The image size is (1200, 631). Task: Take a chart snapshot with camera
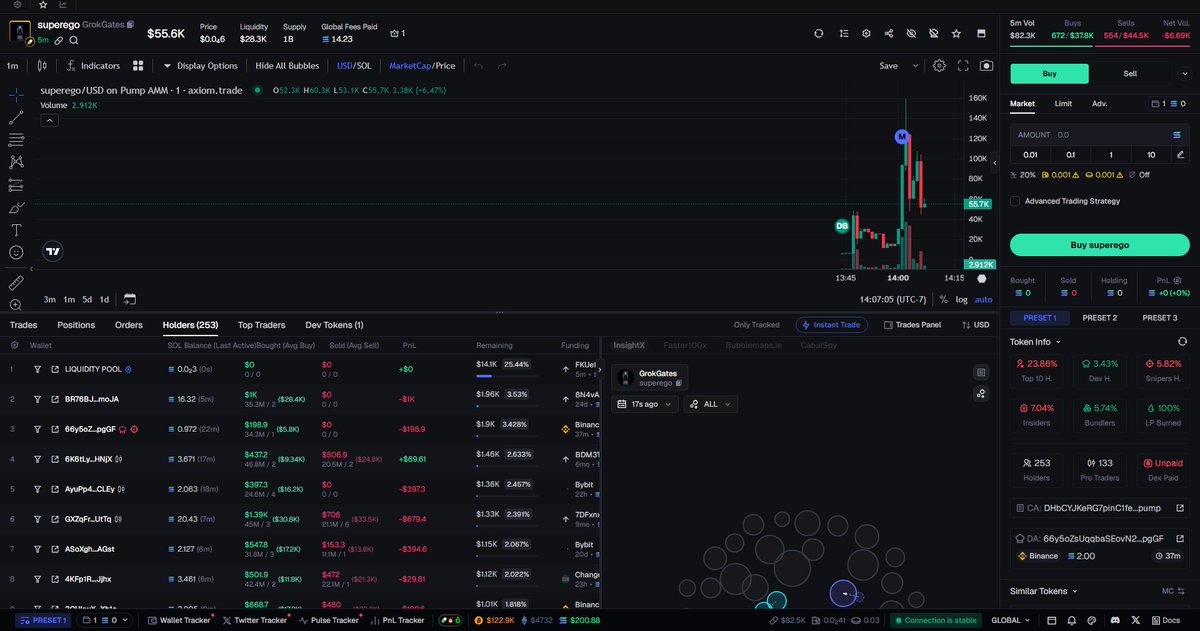tap(987, 66)
